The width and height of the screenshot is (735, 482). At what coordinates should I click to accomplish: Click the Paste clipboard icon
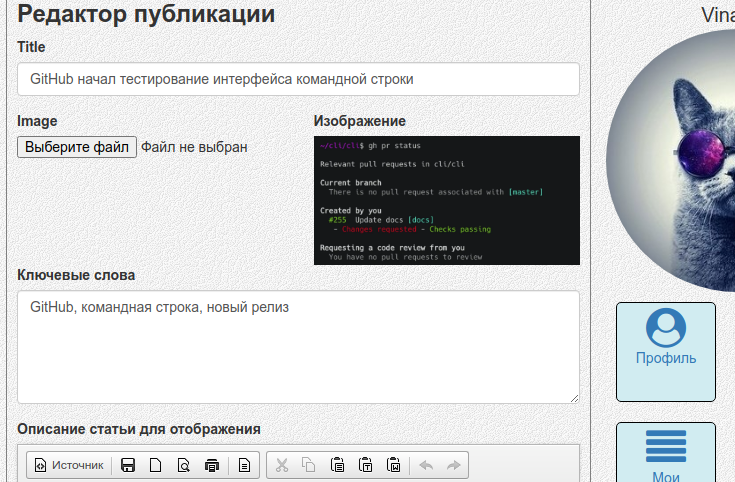pyautogui.click(x=338, y=465)
